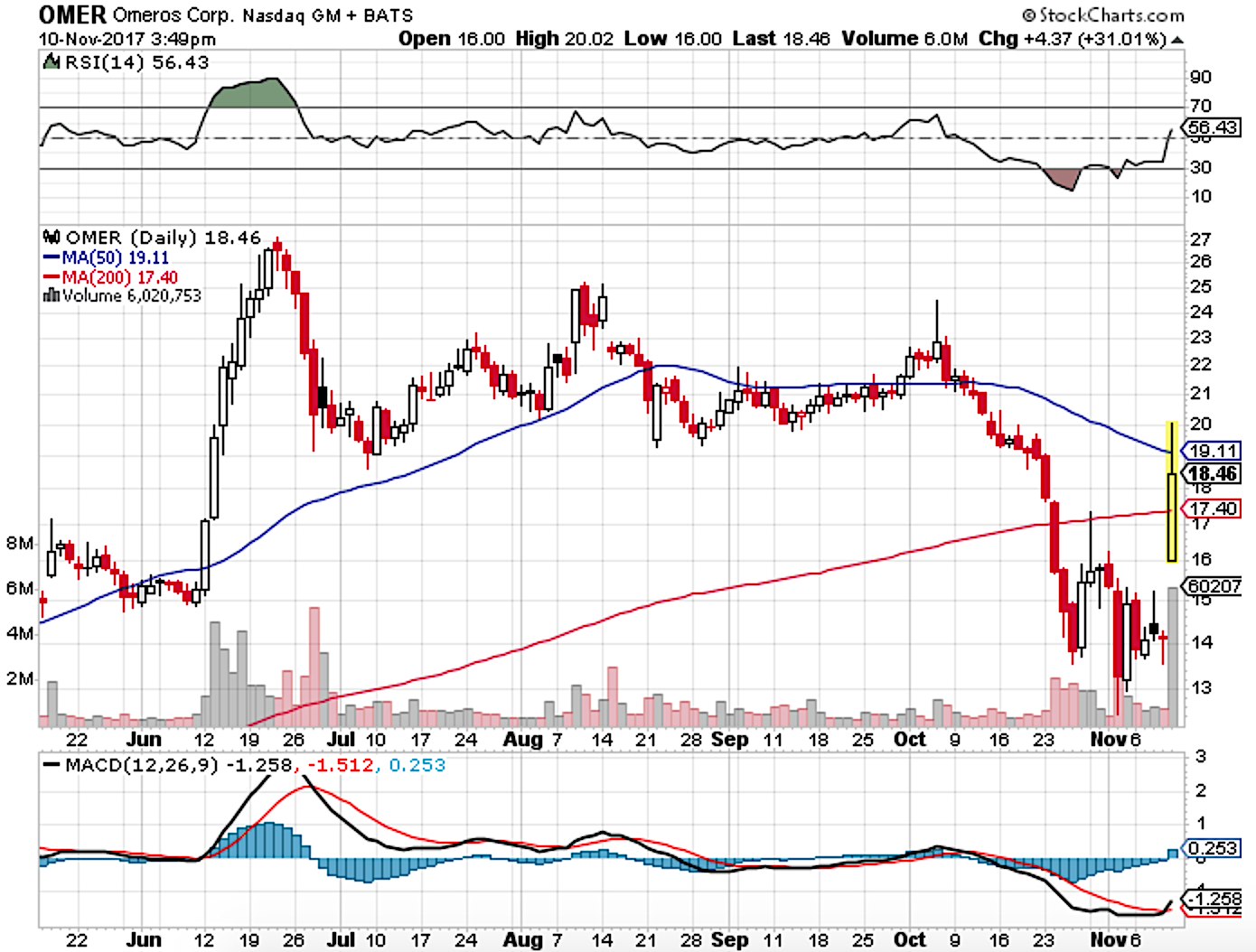Click the red oversold RSI shaded area
The width and height of the screenshot is (1256, 952).
pos(1062,179)
